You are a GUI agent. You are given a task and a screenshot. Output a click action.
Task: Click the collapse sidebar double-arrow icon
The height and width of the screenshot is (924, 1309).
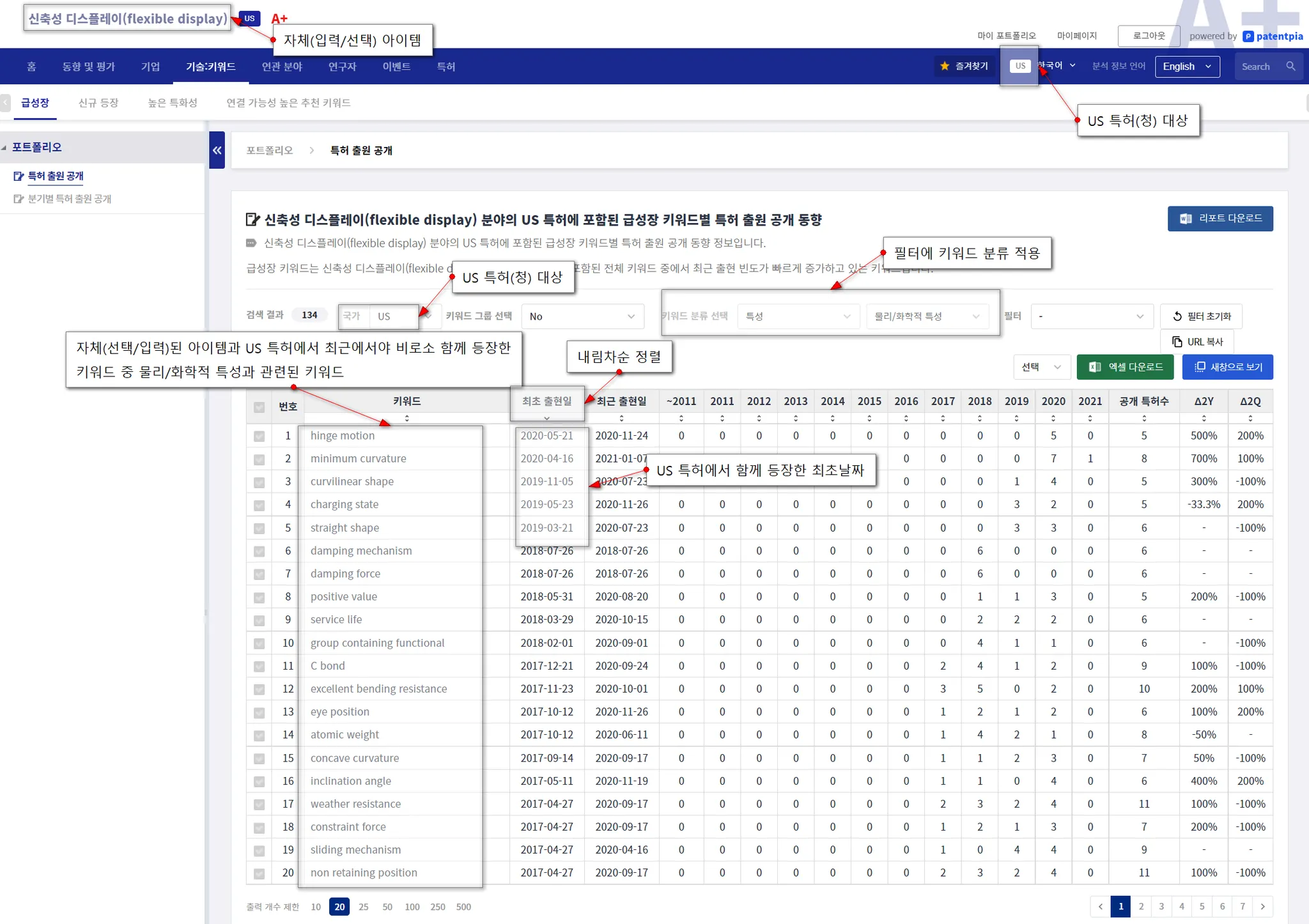click(x=217, y=150)
